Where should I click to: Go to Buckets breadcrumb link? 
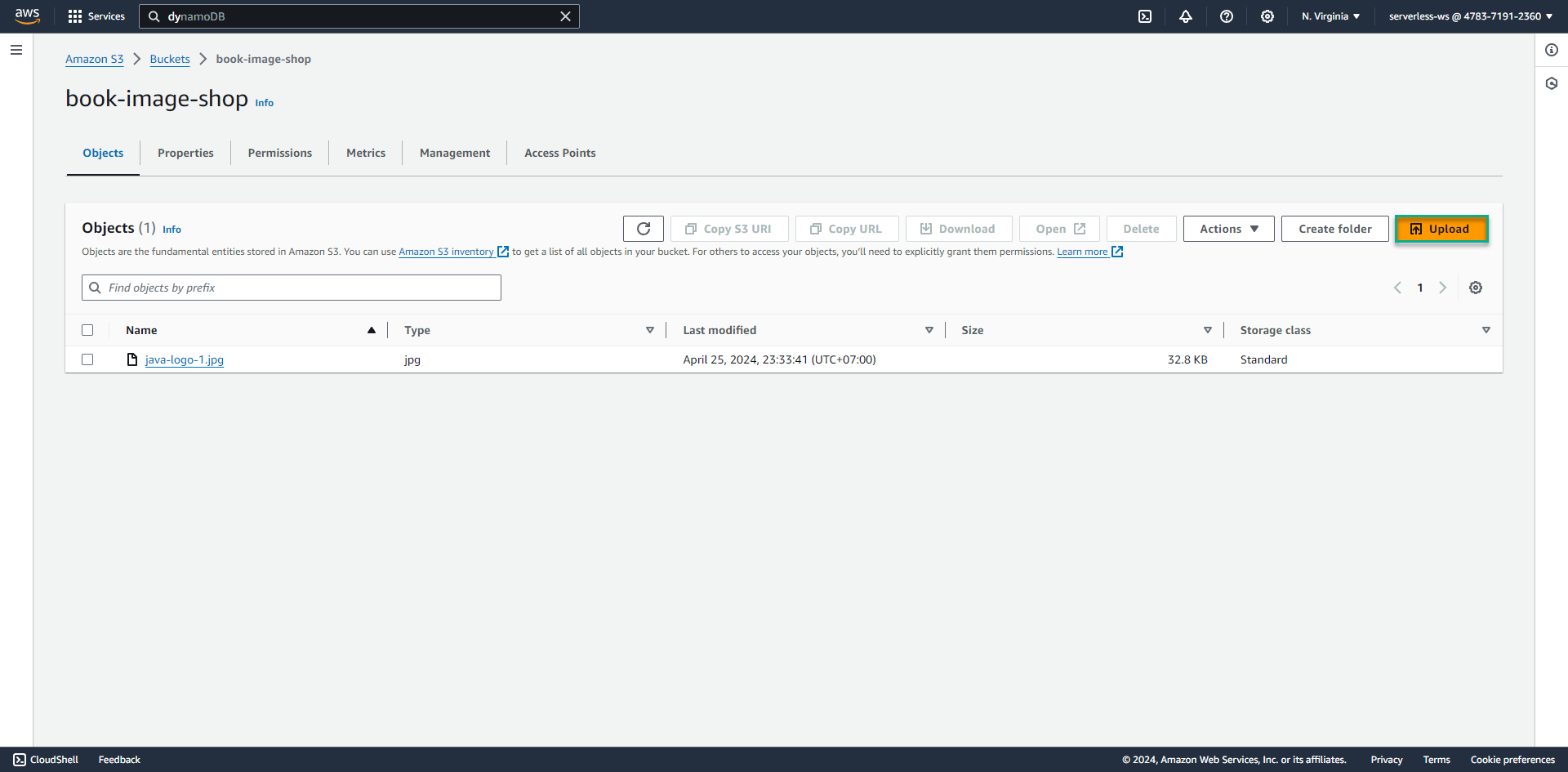click(x=170, y=59)
